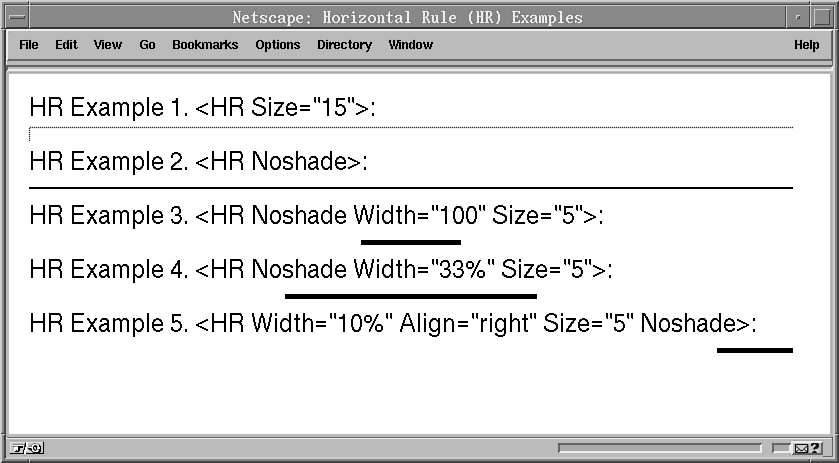
Task: Open the File menu
Action: click(29, 45)
